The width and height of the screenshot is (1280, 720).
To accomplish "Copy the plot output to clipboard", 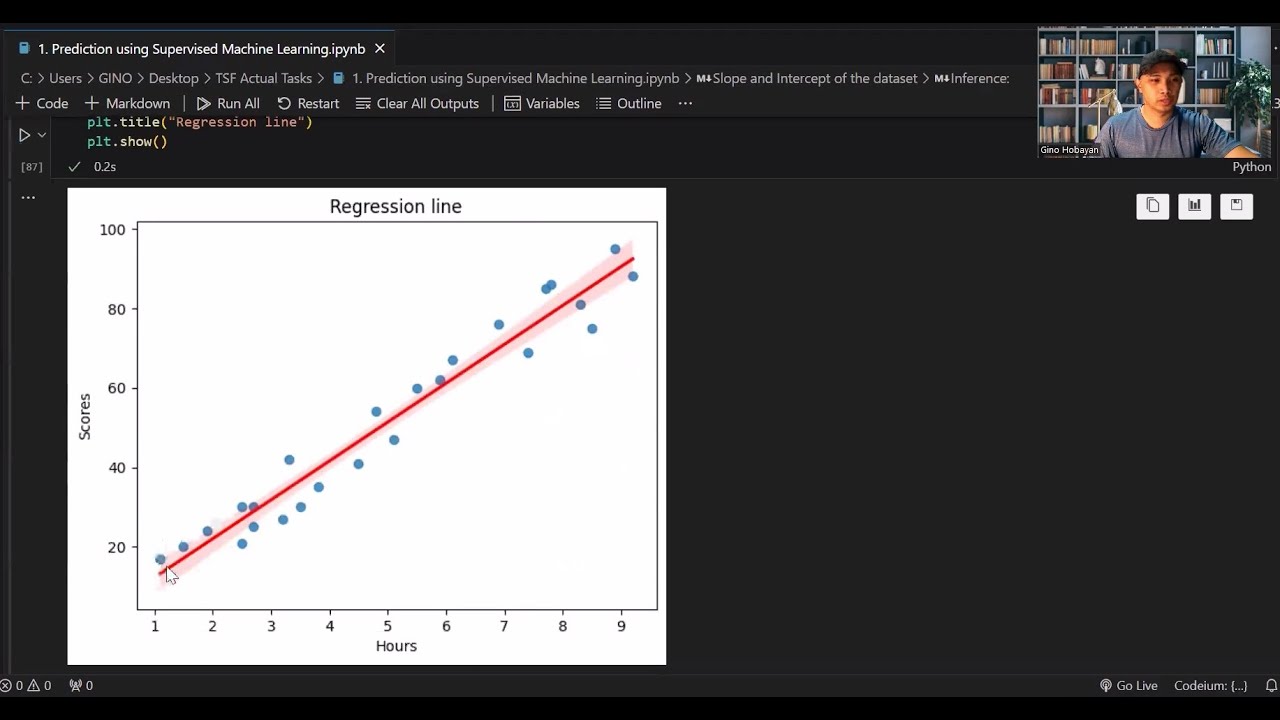I will [1152, 205].
